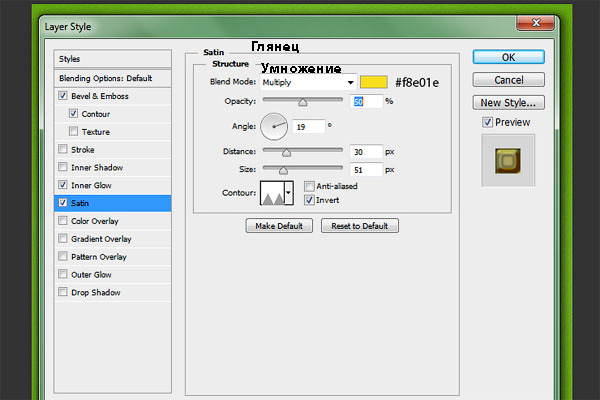The height and width of the screenshot is (400, 600).
Task: Tick the Outer Glow checkbox
Action: point(63,274)
